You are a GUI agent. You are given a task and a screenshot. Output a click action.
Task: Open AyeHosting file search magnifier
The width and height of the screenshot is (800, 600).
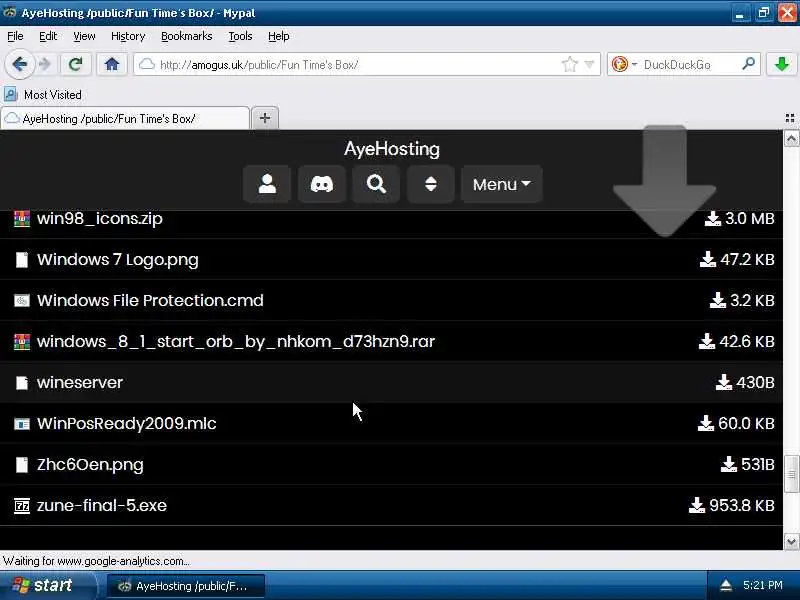pyautogui.click(x=376, y=184)
